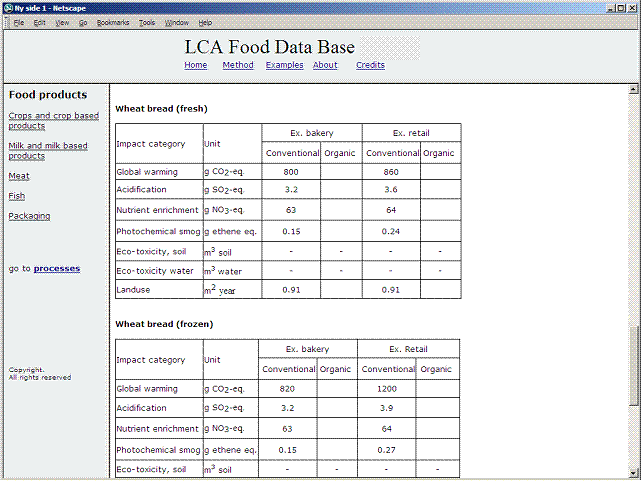Click the Netscape icon in title bar

pyautogui.click(x=9, y=8)
